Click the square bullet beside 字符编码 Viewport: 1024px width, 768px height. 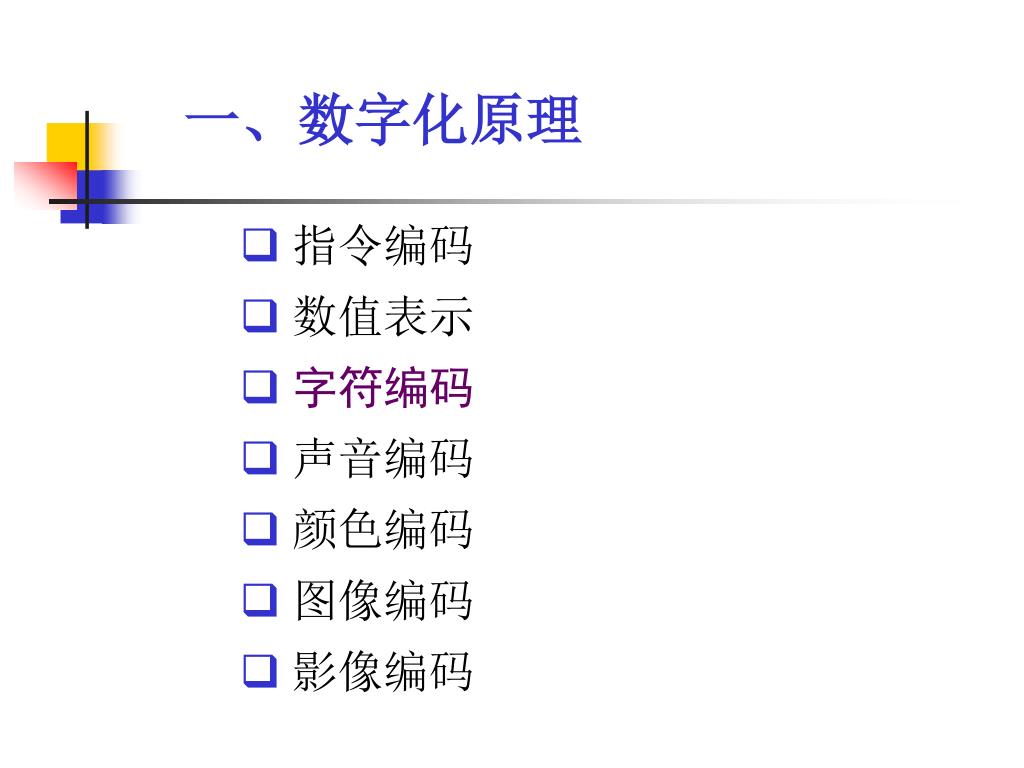[x=260, y=387]
